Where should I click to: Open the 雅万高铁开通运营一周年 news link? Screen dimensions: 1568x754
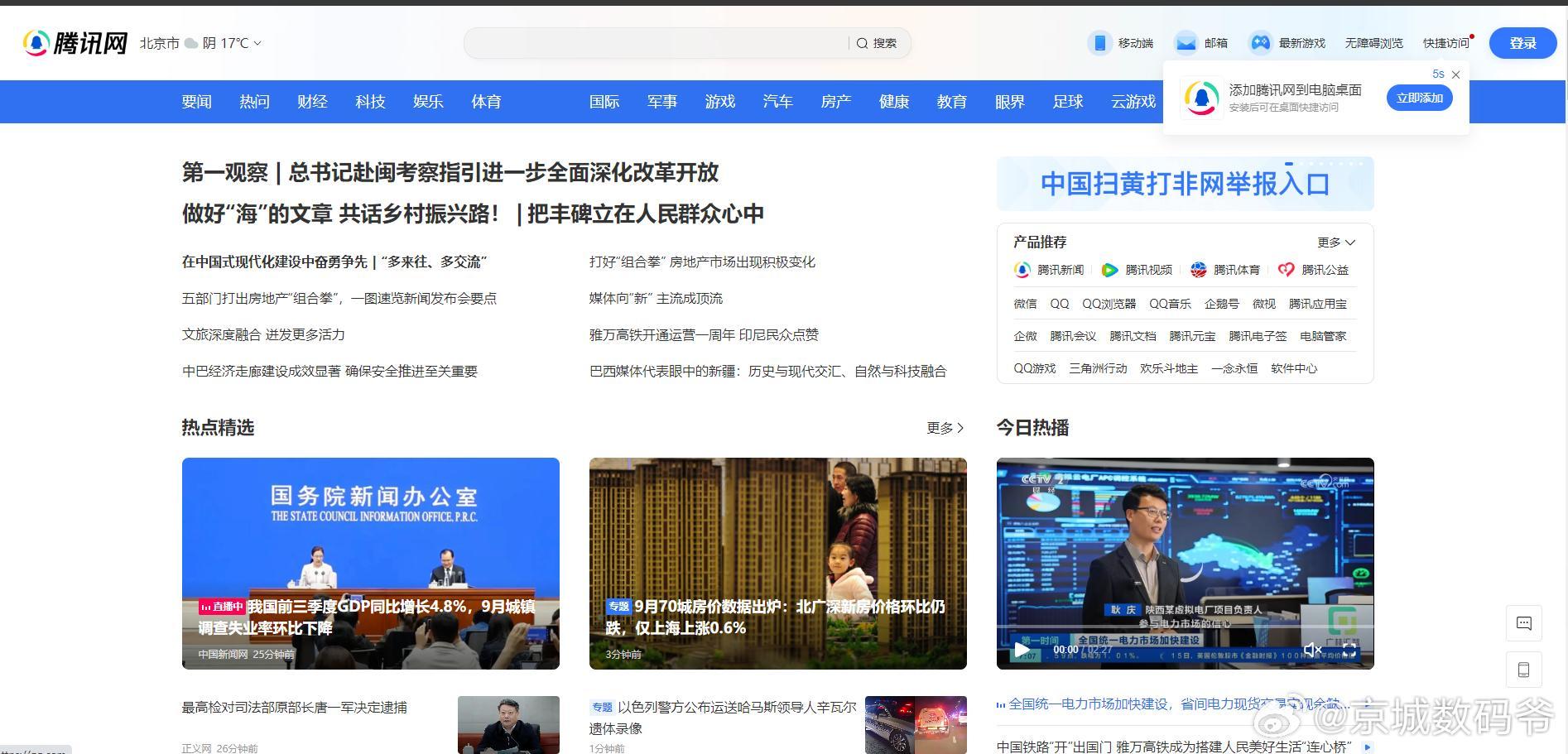pos(704,334)
